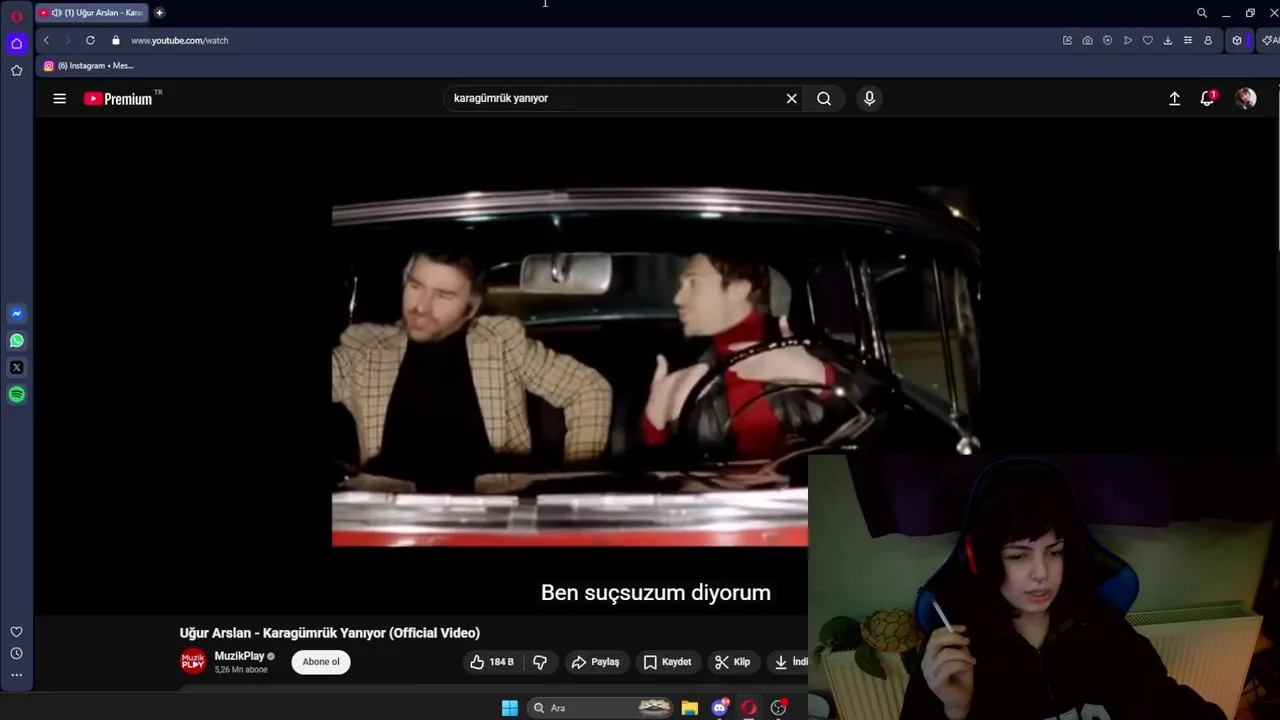Click the Opera tab search magnifier
Viewport: 1280px width, 720px height.
coord(1202,13)
